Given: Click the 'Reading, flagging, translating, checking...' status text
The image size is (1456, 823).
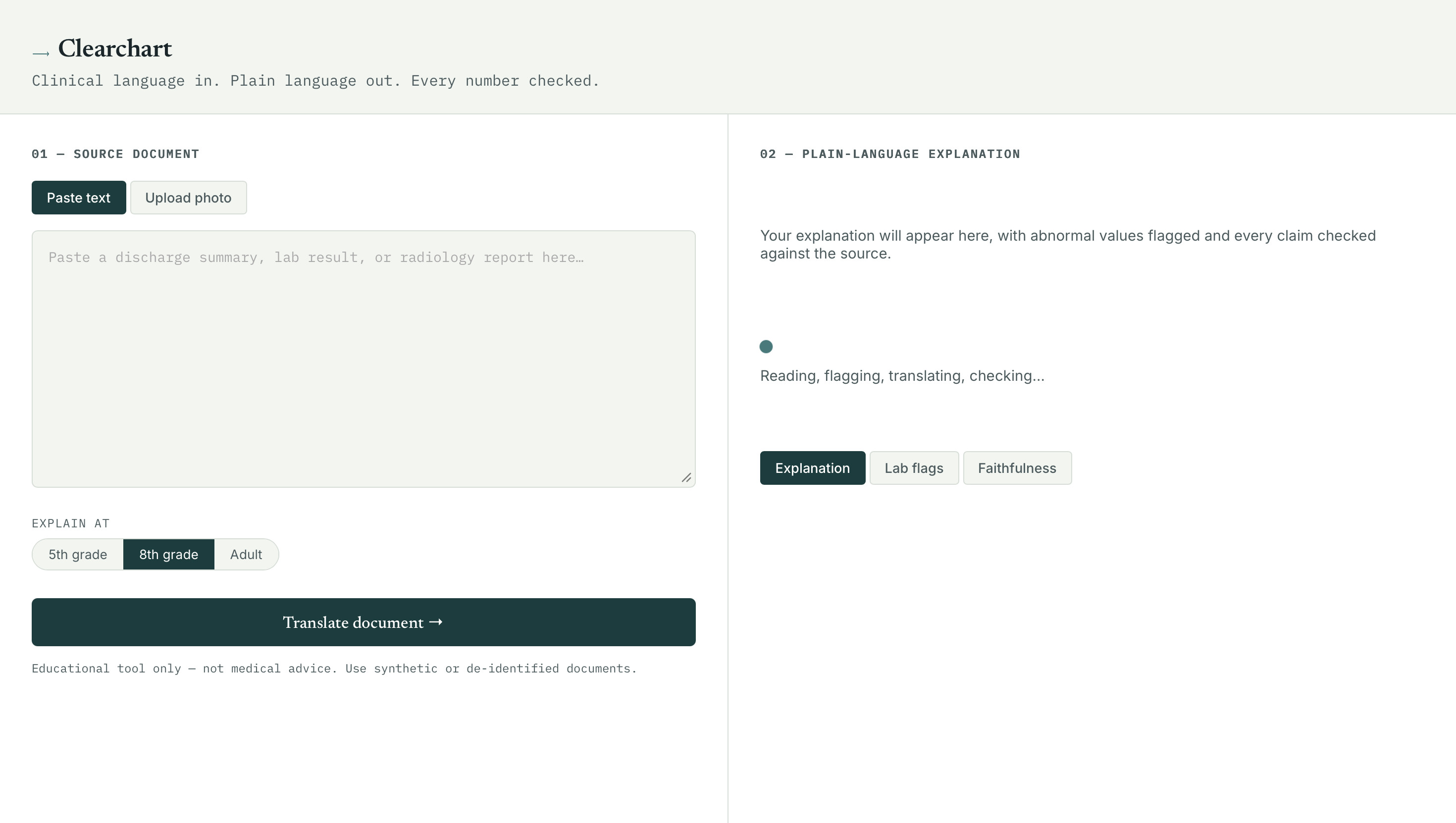Looking at the screenshot, I should [x=902, y=376].
